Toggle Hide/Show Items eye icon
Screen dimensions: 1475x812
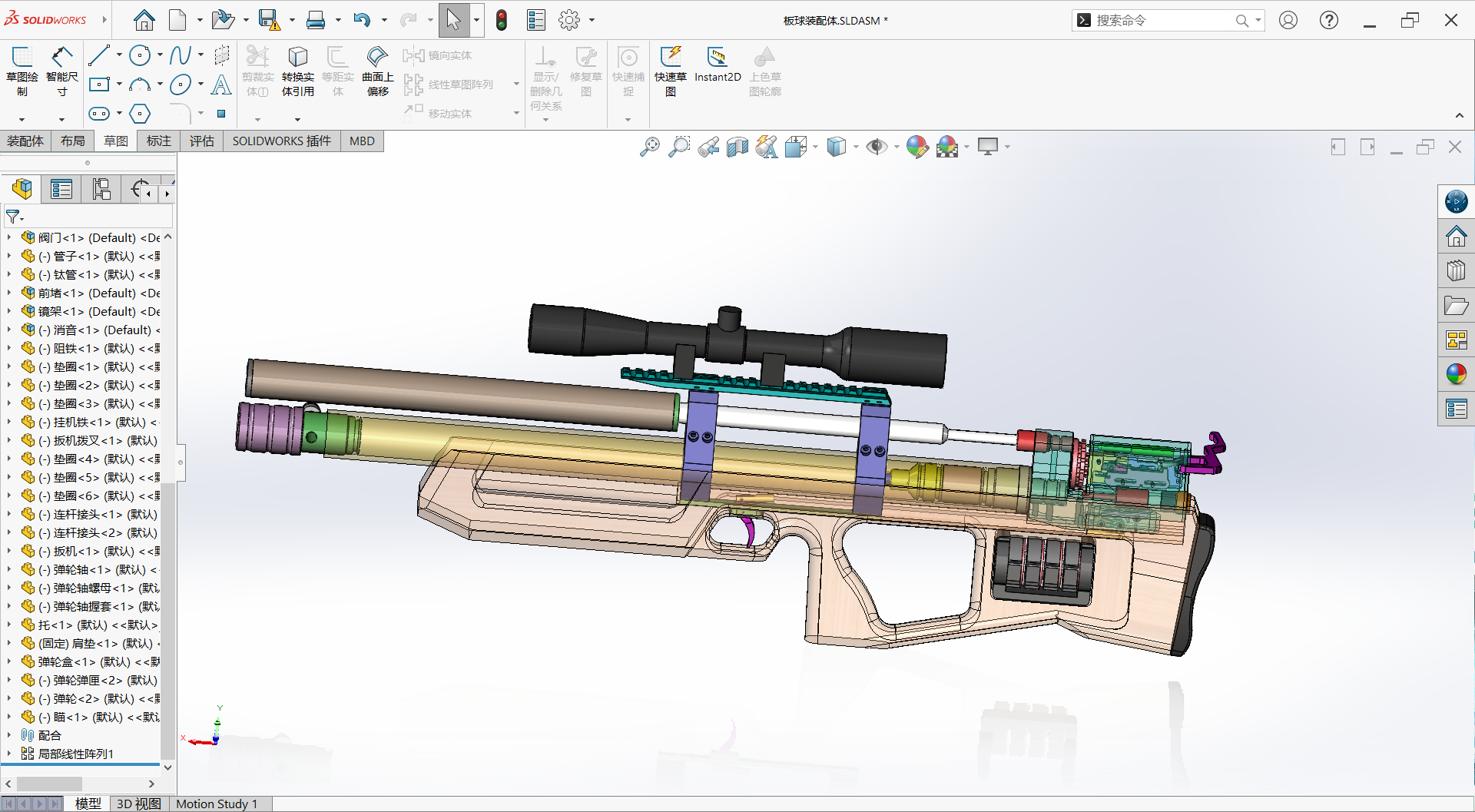point(877,146)
